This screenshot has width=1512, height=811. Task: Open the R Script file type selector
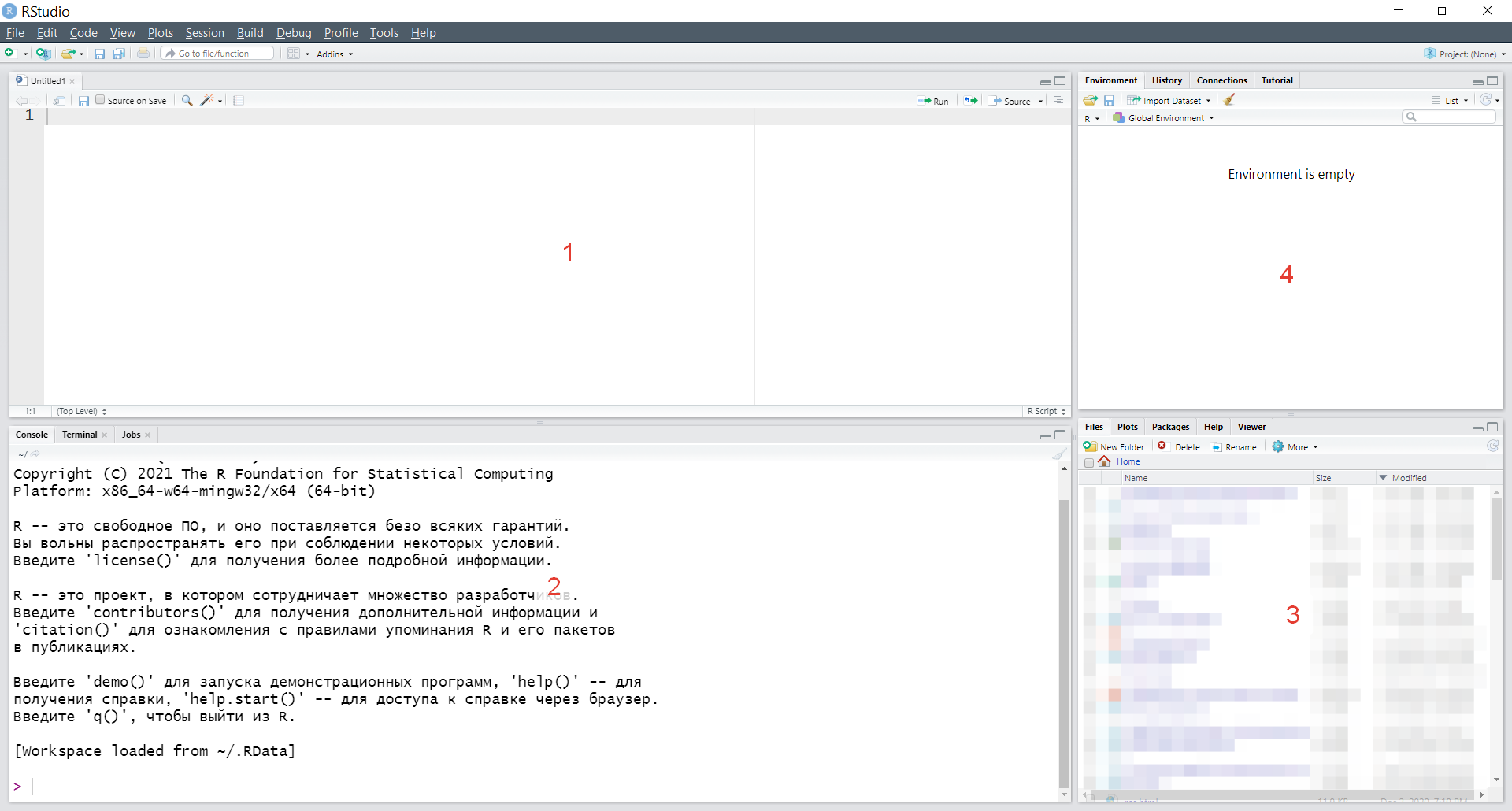click(1047, 411)
